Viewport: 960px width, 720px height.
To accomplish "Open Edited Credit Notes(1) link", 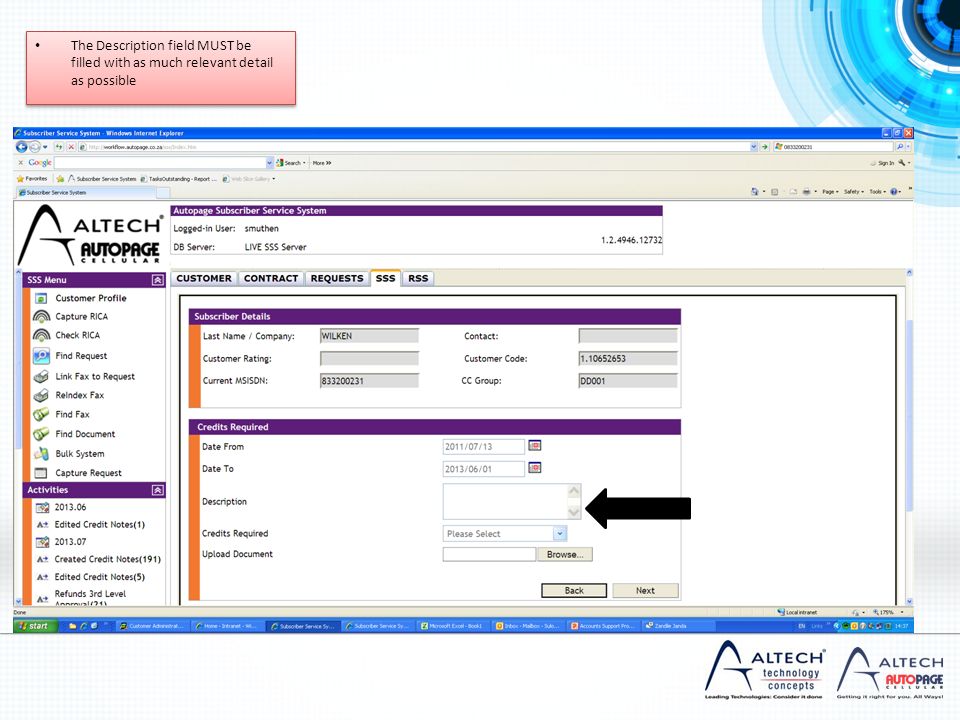I will tap(100, 525).
